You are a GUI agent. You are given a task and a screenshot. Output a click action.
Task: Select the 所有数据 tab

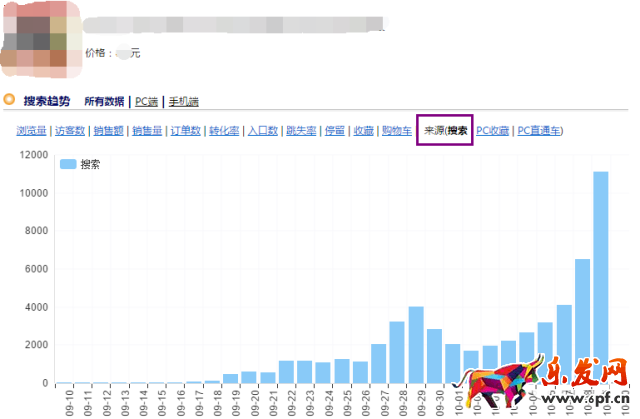click(x=104, y=102)
